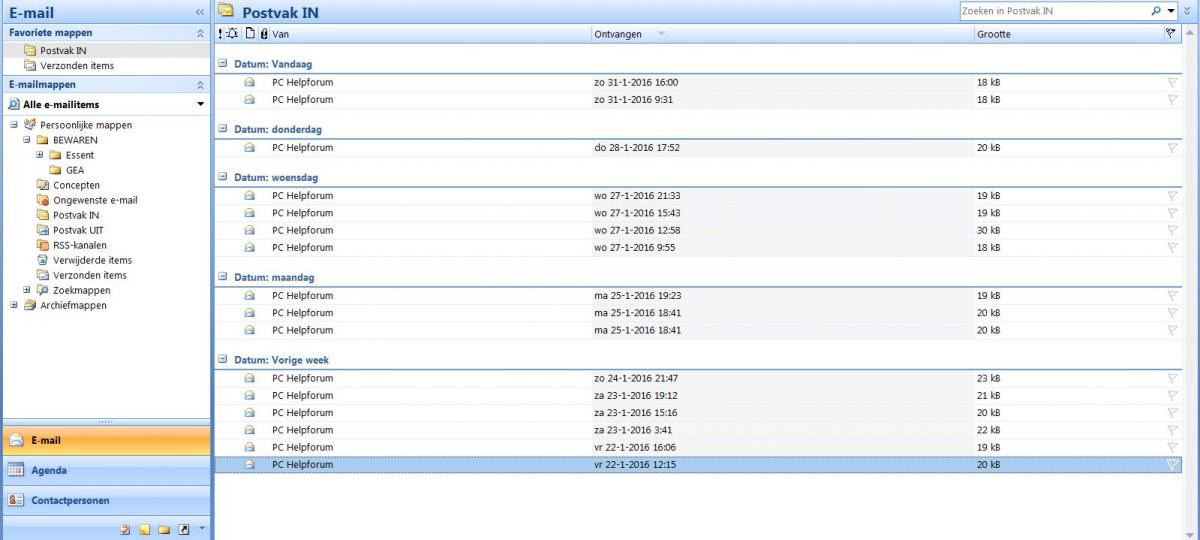Click the envelope icon of the 31-1-2016 16:00 message
Viewport: 1200px width, 540px height.
pyautogui.click(x=250, y=83)
